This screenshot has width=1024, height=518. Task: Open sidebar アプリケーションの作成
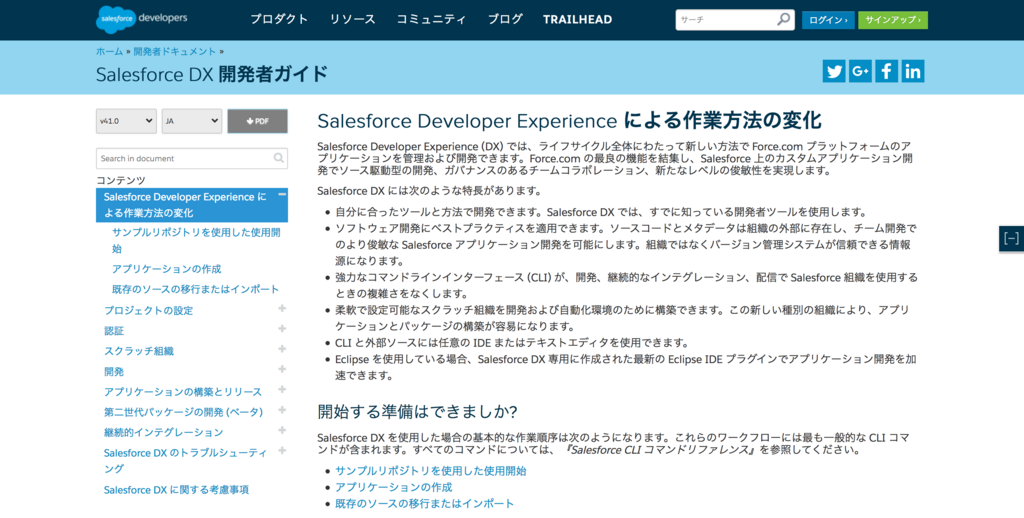pos(167,269)
